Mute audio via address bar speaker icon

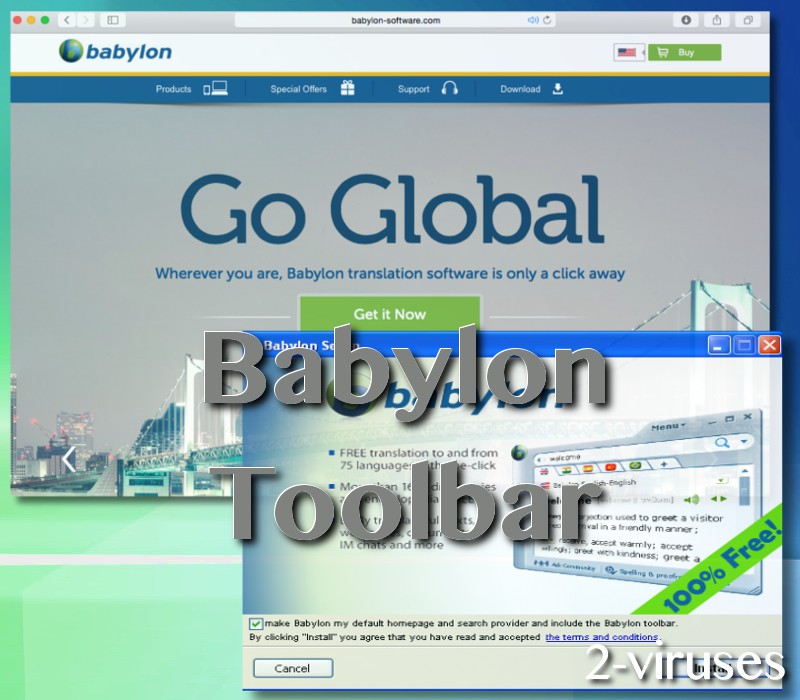pyautogui.click(x=533, y=20)
